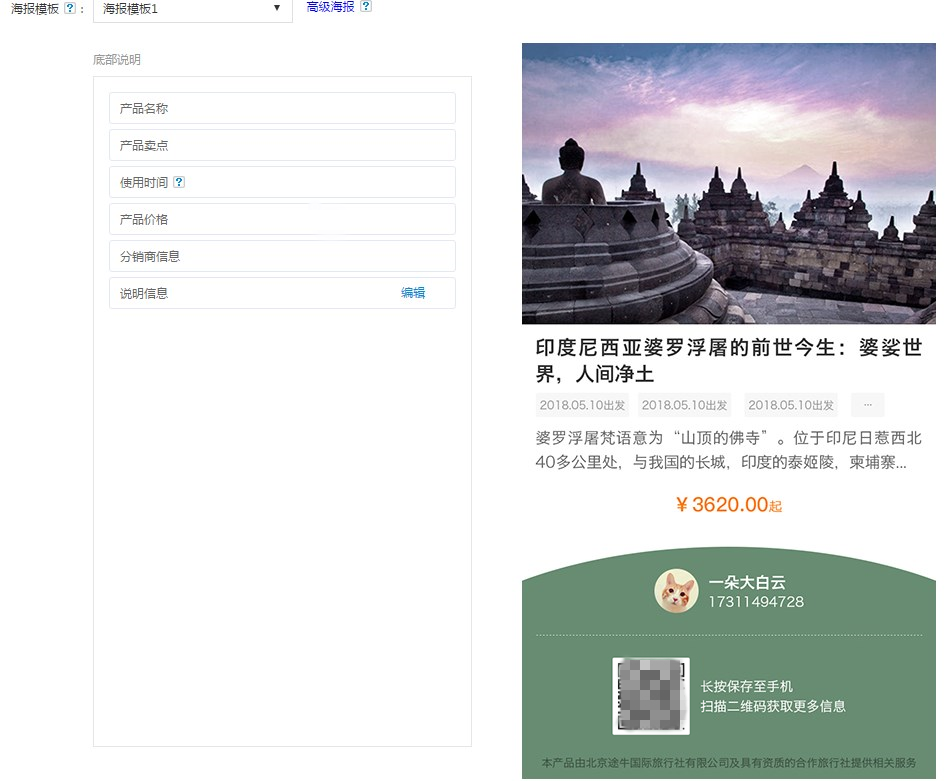Image resolution: width=945 pixels, height=781 pixels.
Task: Click the dropdown arrow of the template selector
Action: 277,9
